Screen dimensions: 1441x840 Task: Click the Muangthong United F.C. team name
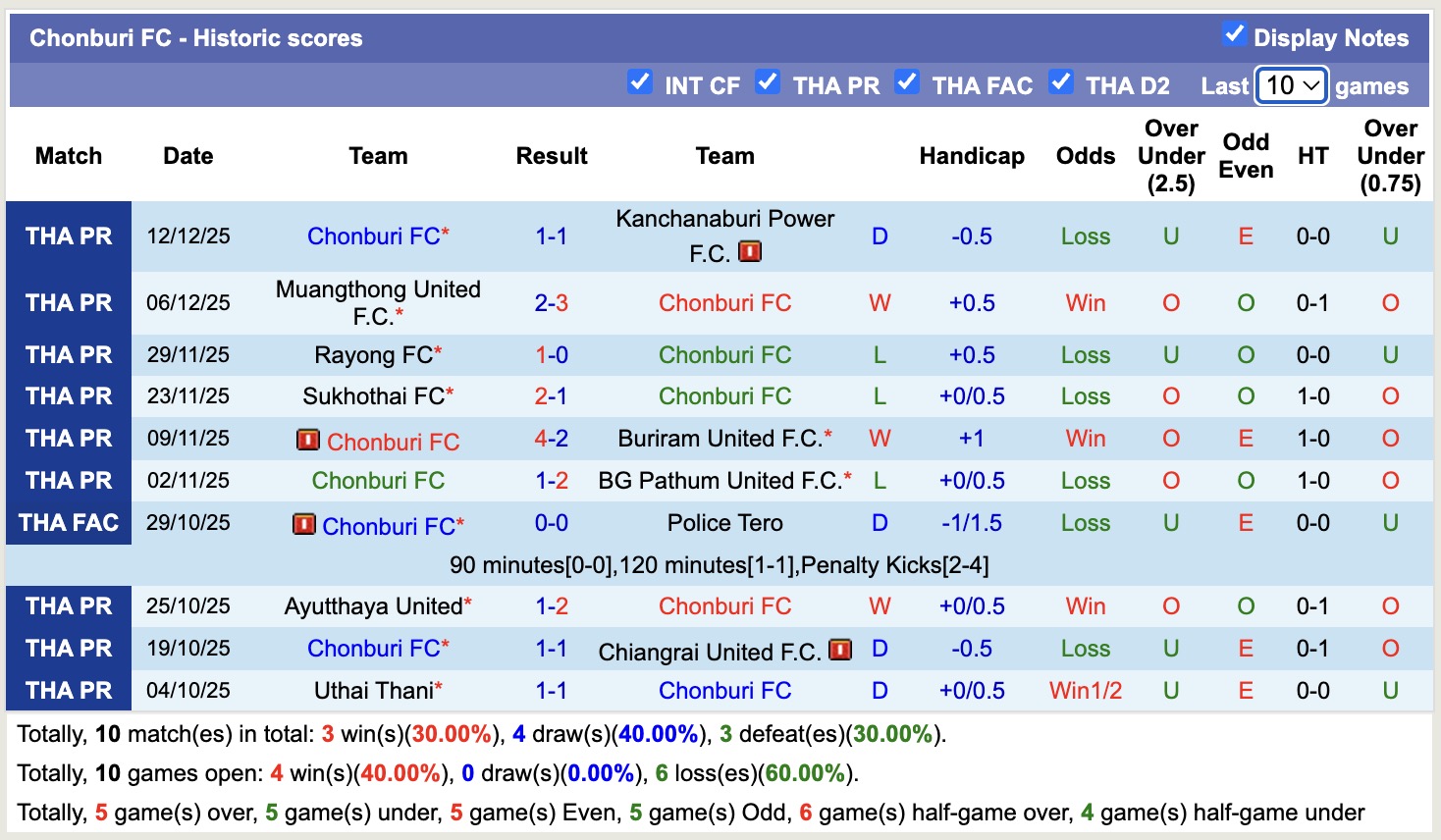(x=378, y=302)
